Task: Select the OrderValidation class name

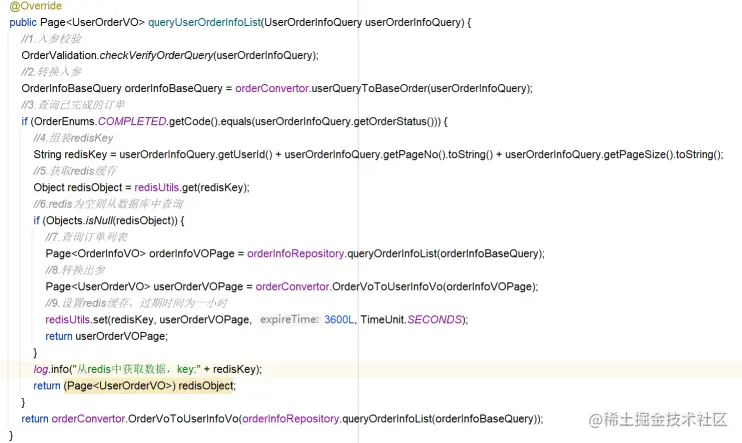Action: point(59,55)
